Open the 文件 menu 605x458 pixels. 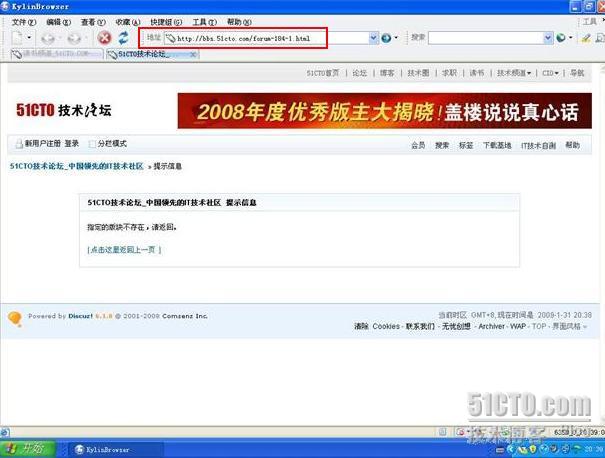[24, 22]
